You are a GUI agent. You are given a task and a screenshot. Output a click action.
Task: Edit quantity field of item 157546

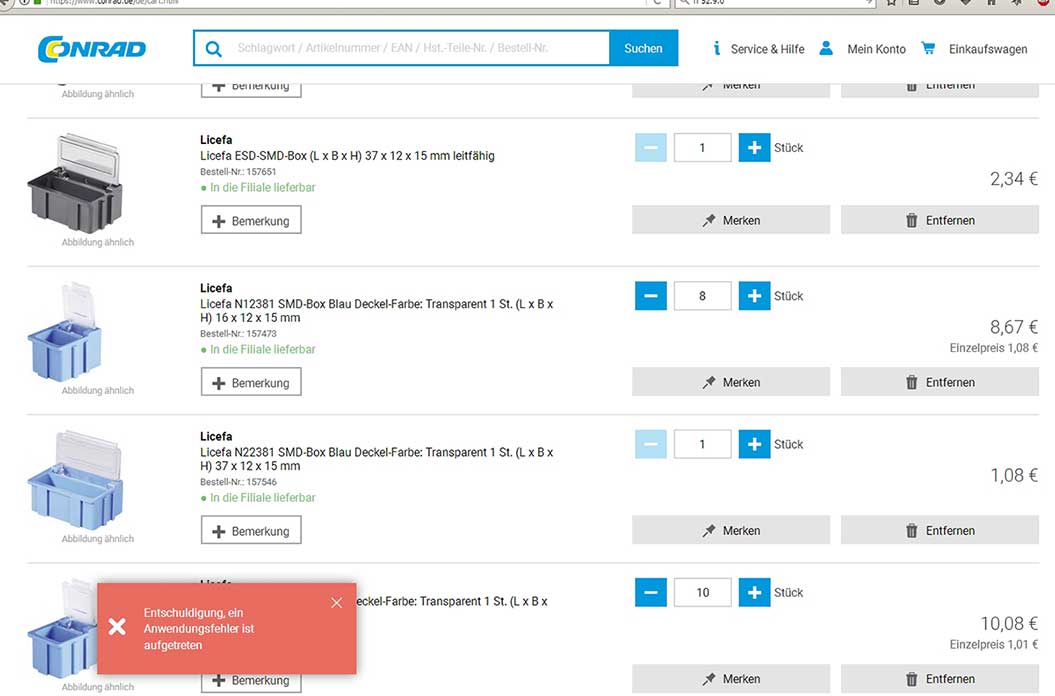pos(702,444)
